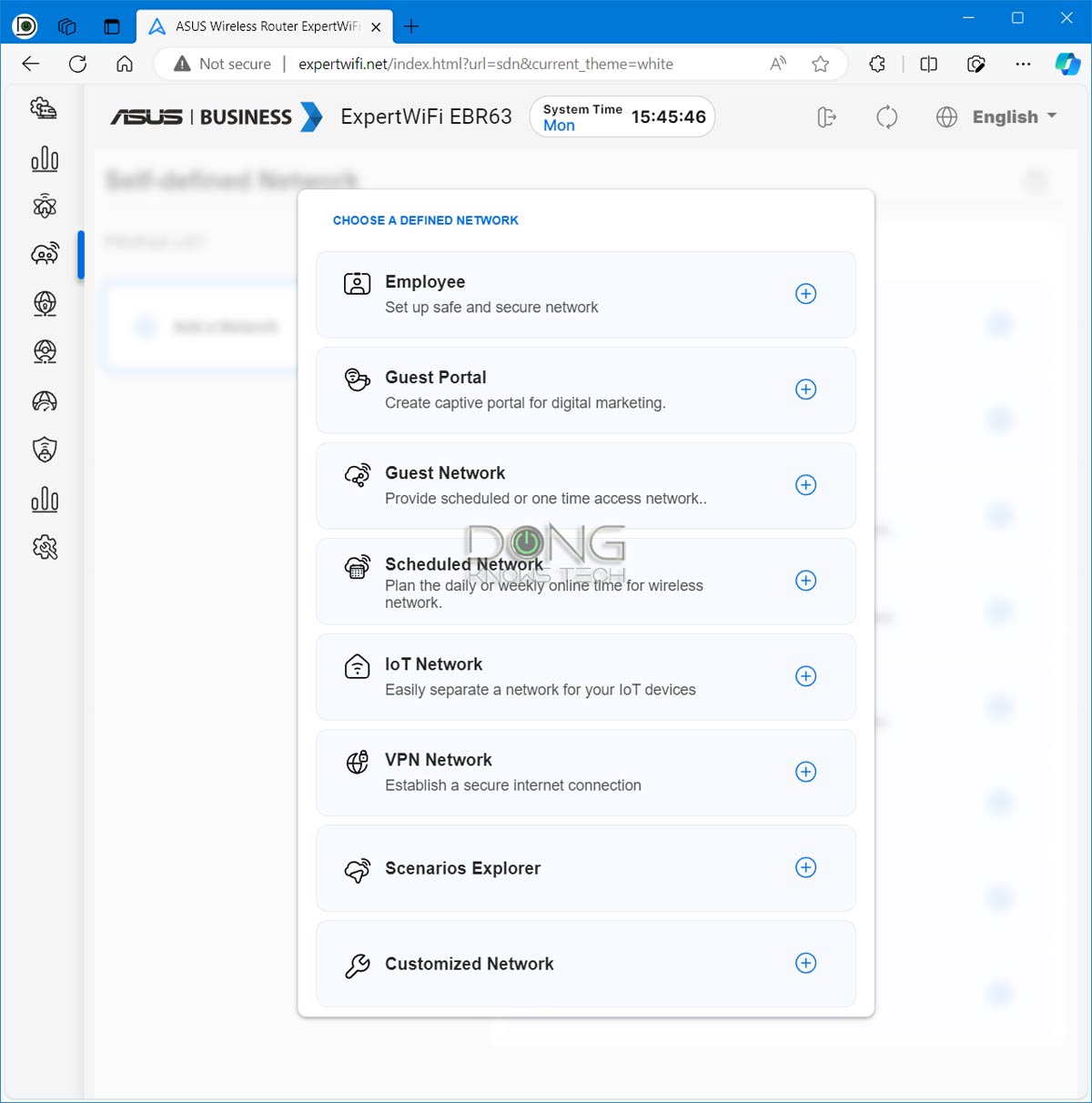Add VPN Network using its plus icon
The image size is (1092, 1103).
pyautogui.click(x=805, y=772)
